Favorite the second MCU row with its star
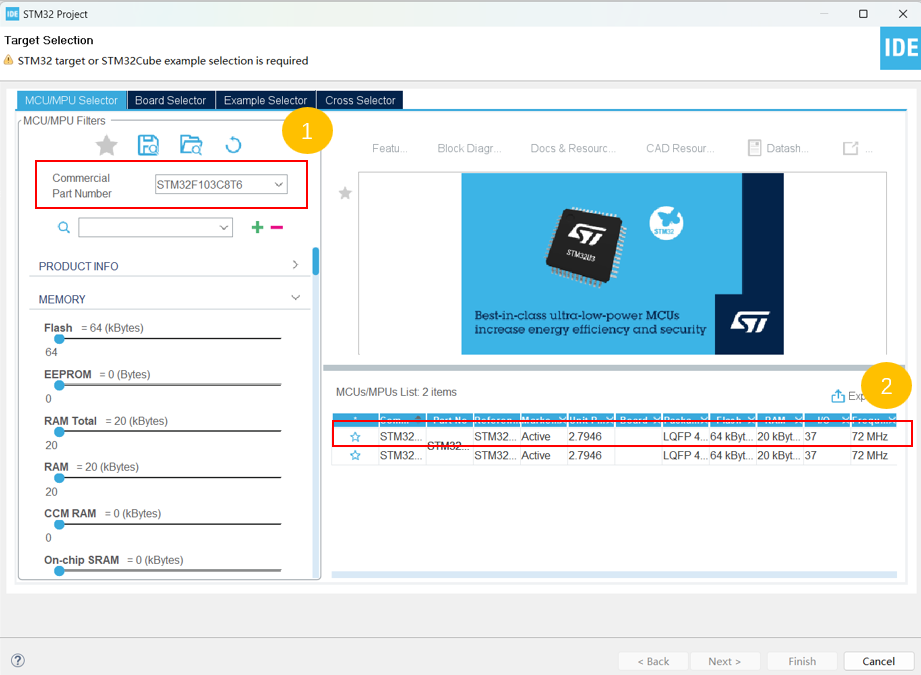The image size is (921, 675). coord(355,455)
